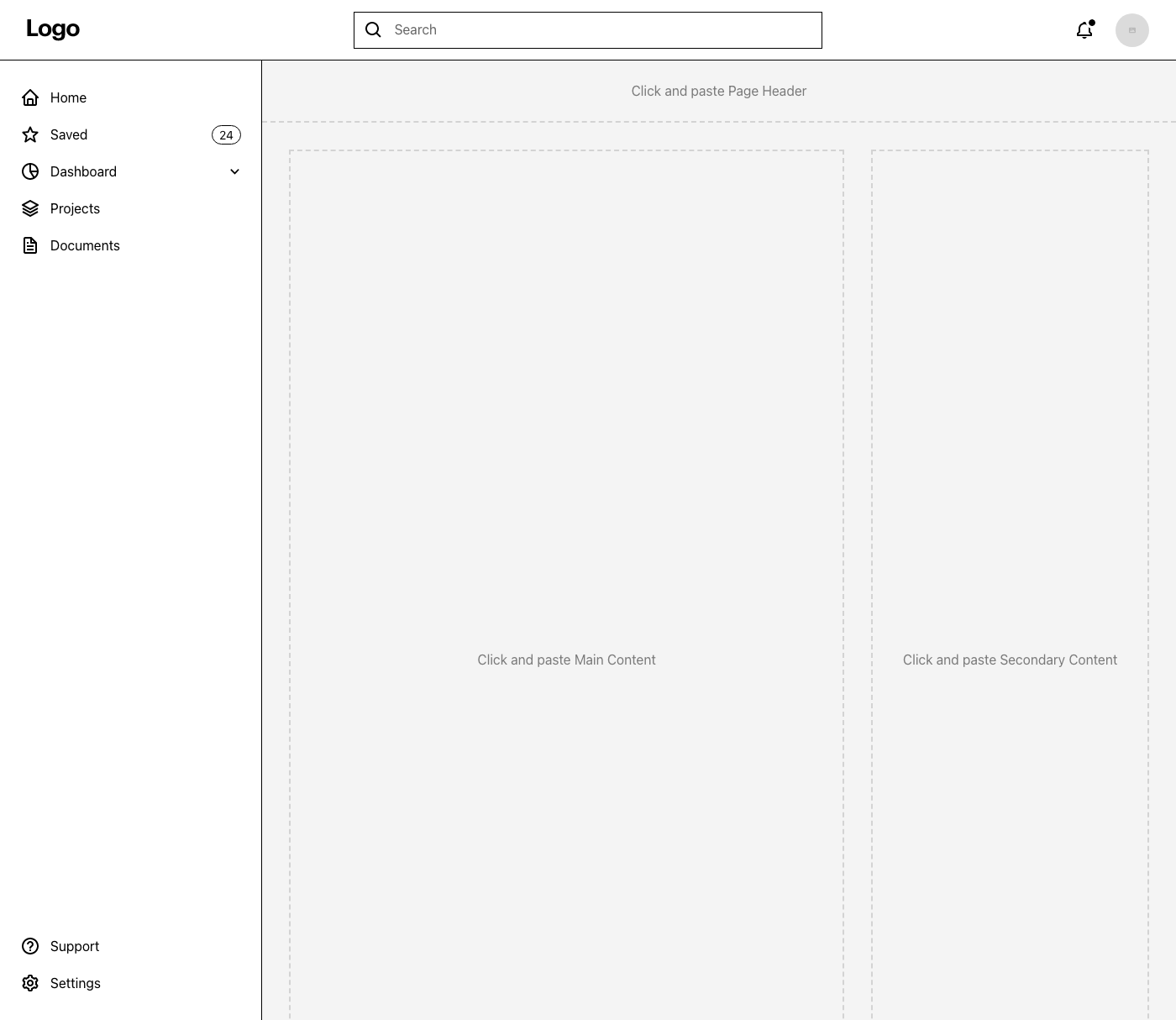Open the user avatar menu
Viewport: 1176px width, 1020px height.
pos(1132,30)
